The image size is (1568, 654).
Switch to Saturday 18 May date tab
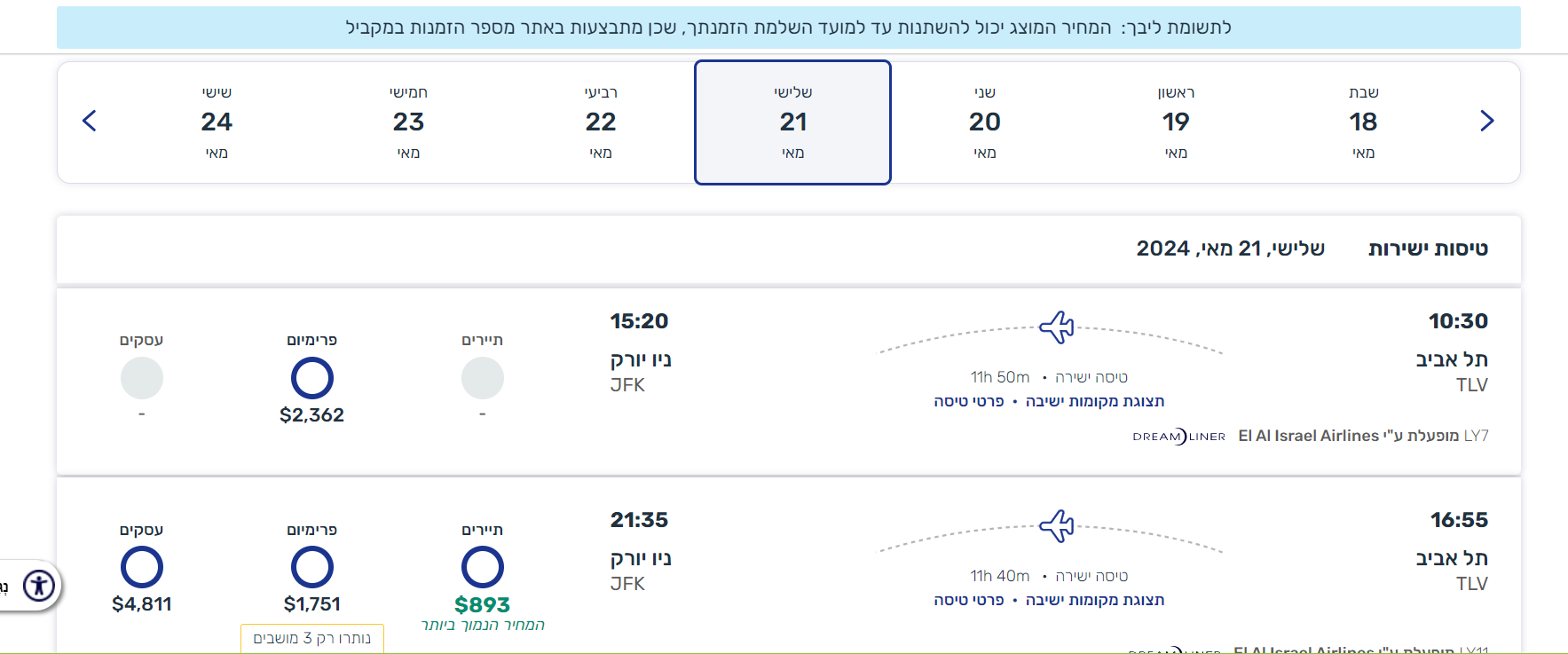pyautogui.click(x=1363, y=122)
